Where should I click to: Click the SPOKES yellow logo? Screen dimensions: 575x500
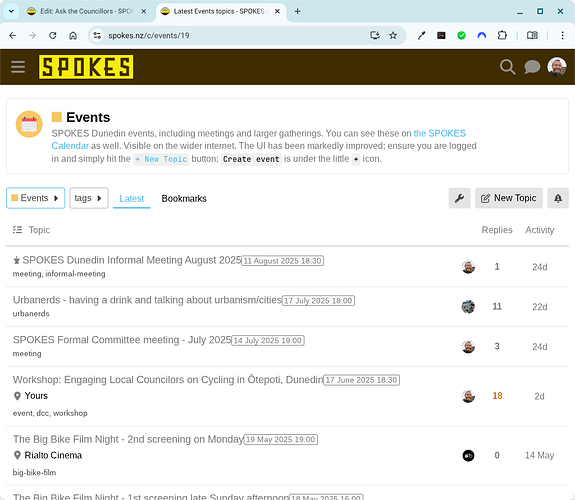click(86, 67)
